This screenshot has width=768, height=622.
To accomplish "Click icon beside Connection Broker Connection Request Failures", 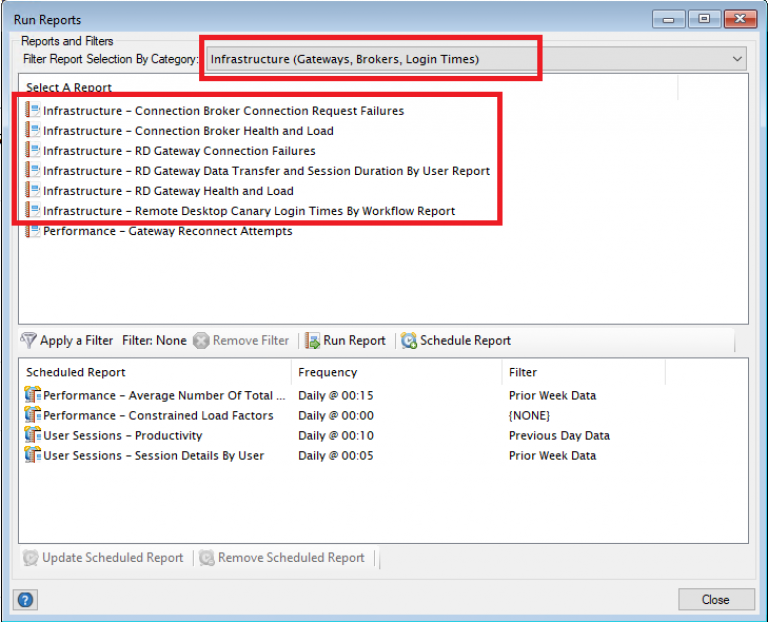I will pyautogui.click(x=33, y=110).
